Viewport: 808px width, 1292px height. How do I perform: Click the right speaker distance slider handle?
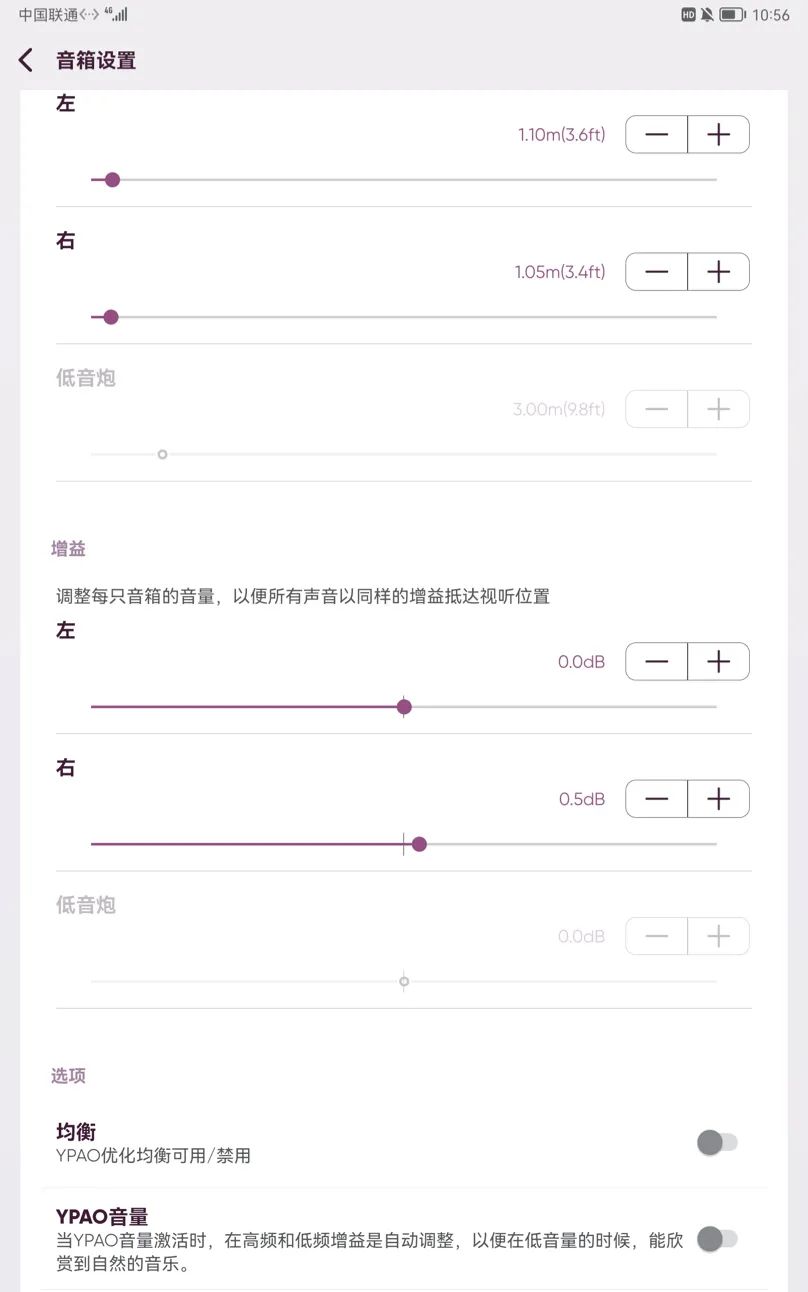tap(111, 317)
